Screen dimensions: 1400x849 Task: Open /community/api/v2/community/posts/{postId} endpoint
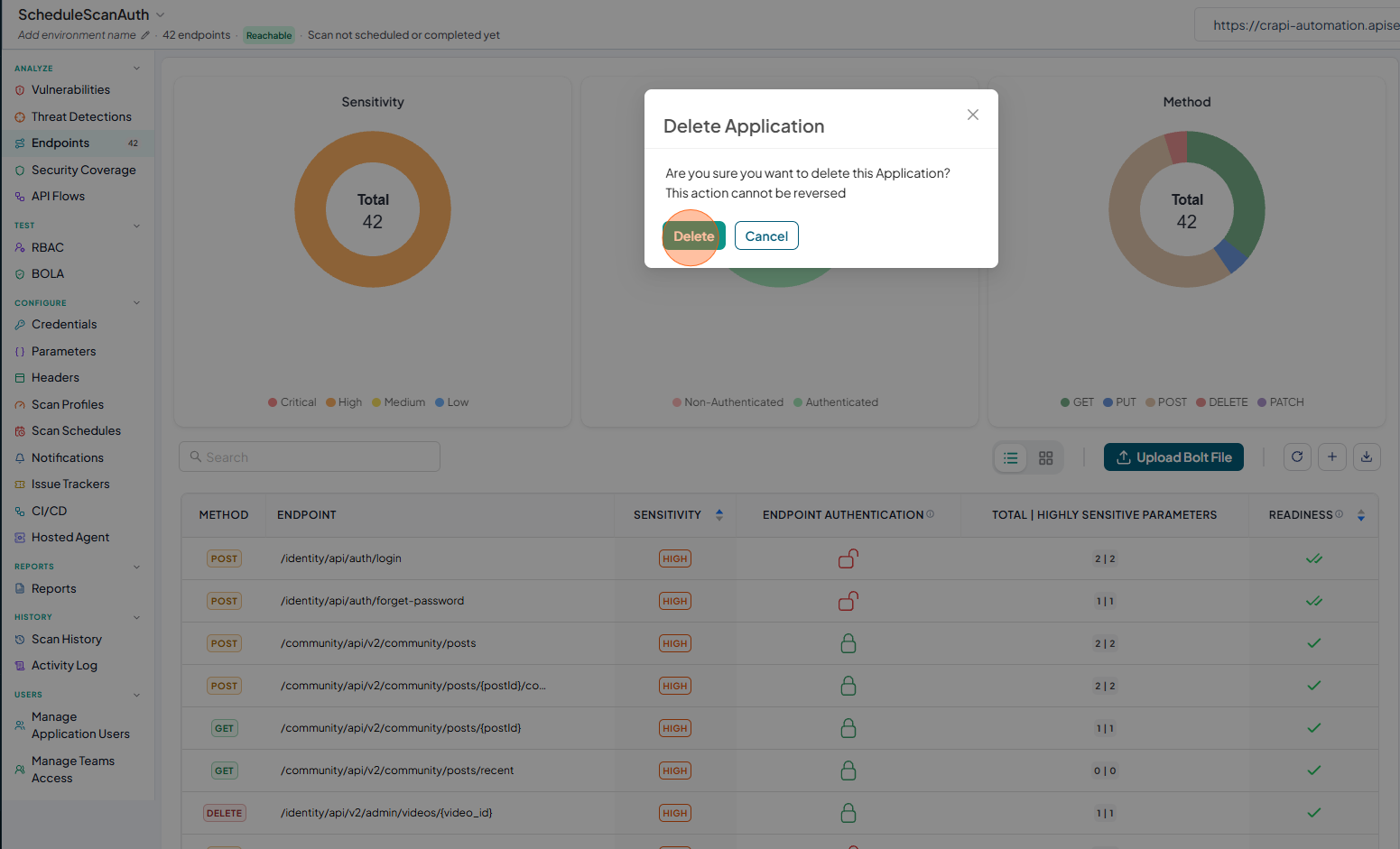click(x=401, y=728)
